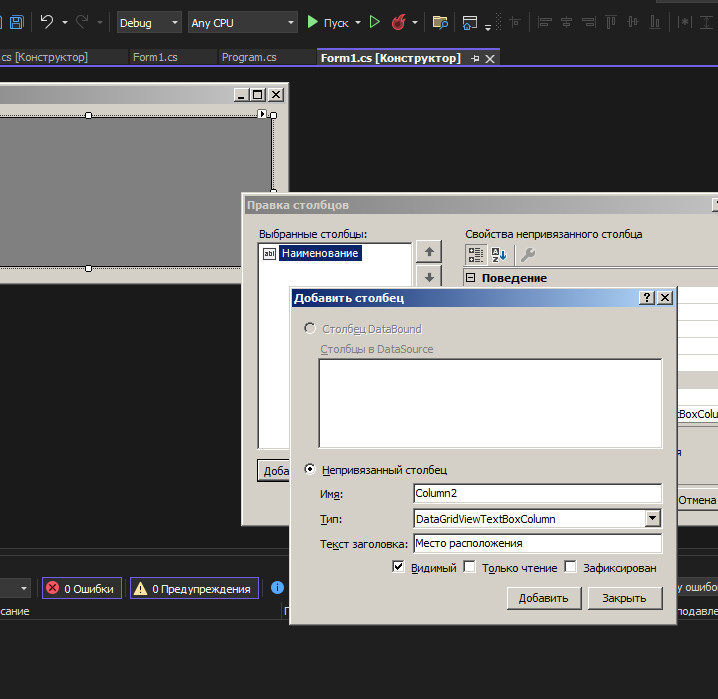The height and width of the screenshot is (699, 718).
Task: Click the Hot Reload flame icon
Action: tap(398, 22)
